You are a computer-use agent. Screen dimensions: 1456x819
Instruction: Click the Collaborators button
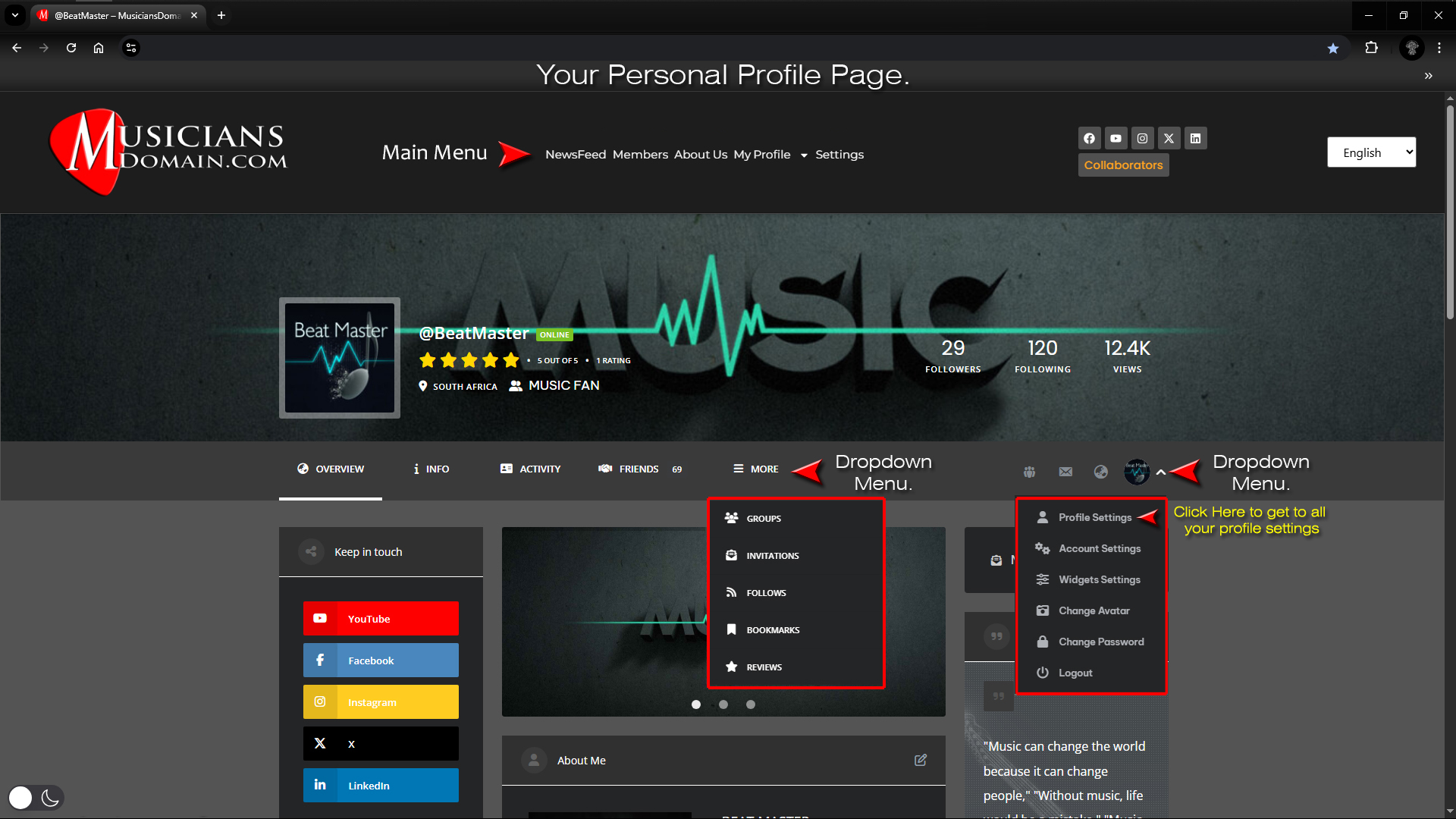[x=1123, y=165]
